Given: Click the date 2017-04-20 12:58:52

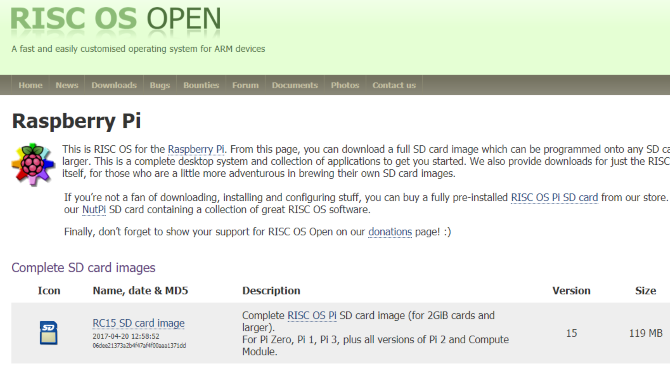Looking at the screenshot, I should click(126, 336).
